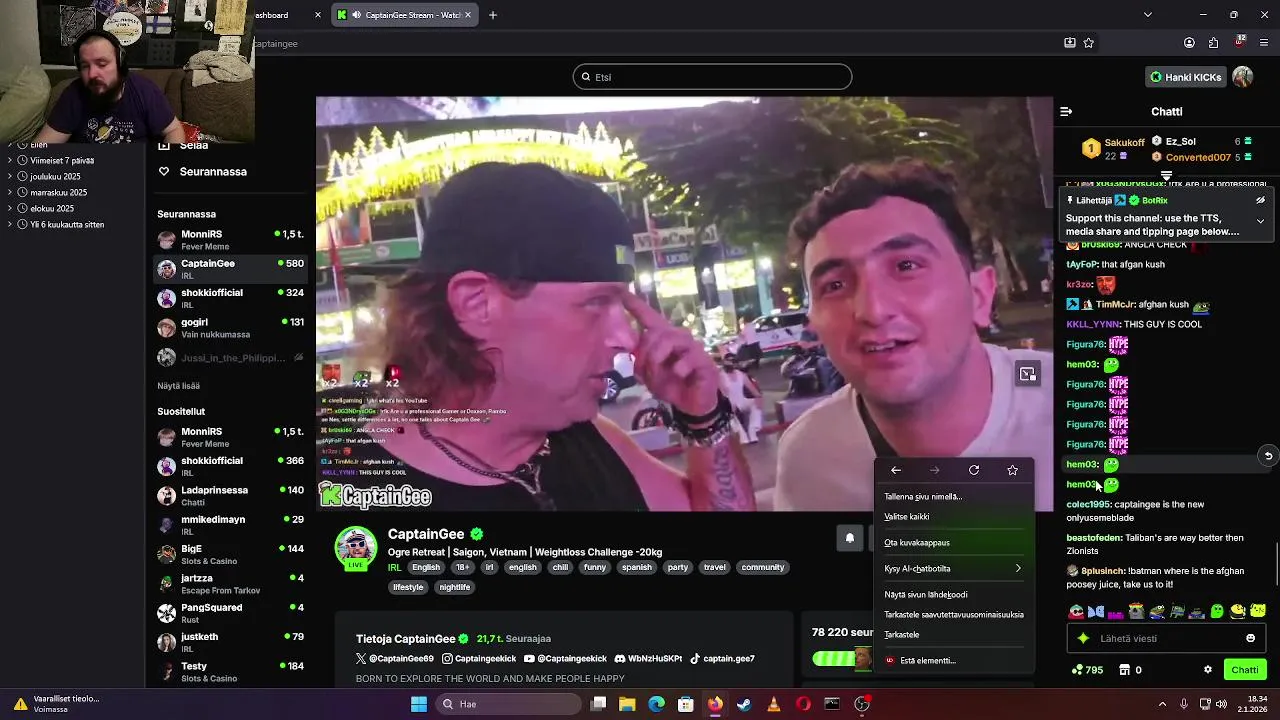Open gogirl channel in sidebar
This screenshot has width=1280, height=720.
(230, 328)
